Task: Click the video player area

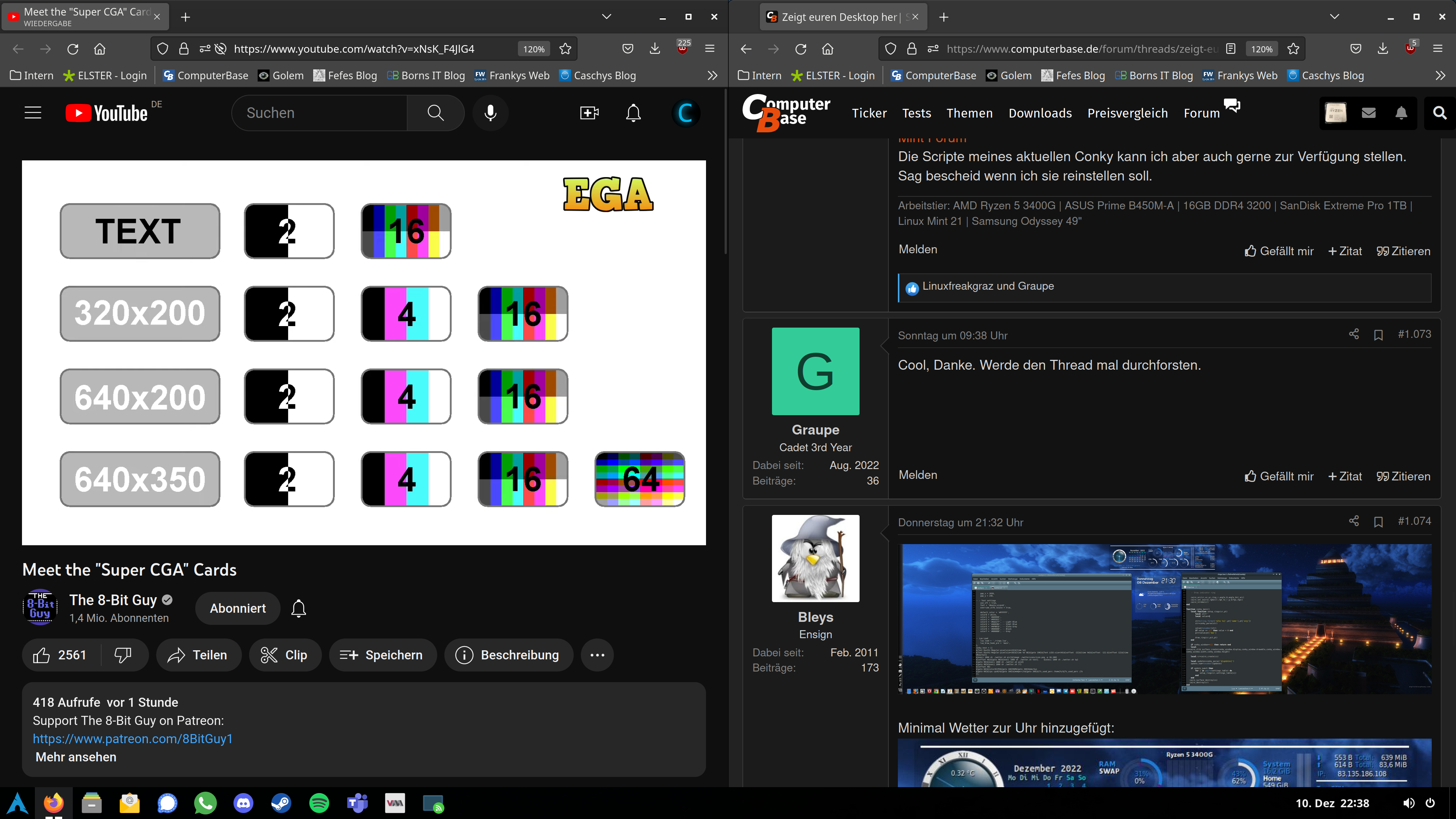Action: tap(364, 353)
